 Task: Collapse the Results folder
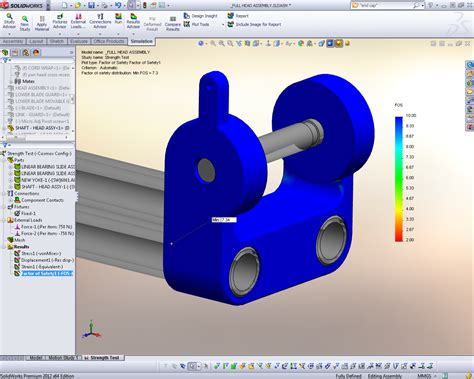point(5,247)
